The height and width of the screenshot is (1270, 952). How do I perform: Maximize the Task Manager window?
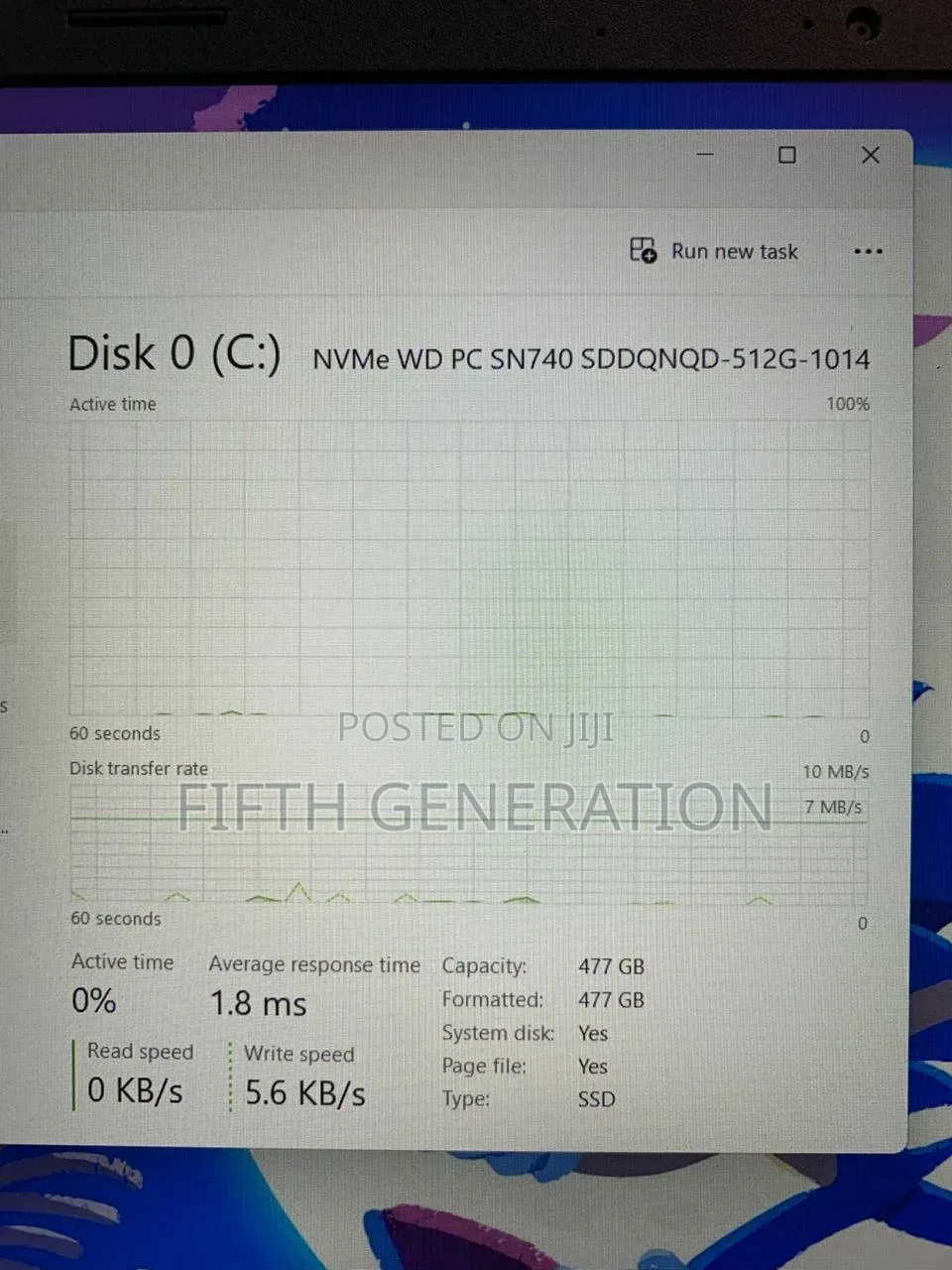[787, 155]
